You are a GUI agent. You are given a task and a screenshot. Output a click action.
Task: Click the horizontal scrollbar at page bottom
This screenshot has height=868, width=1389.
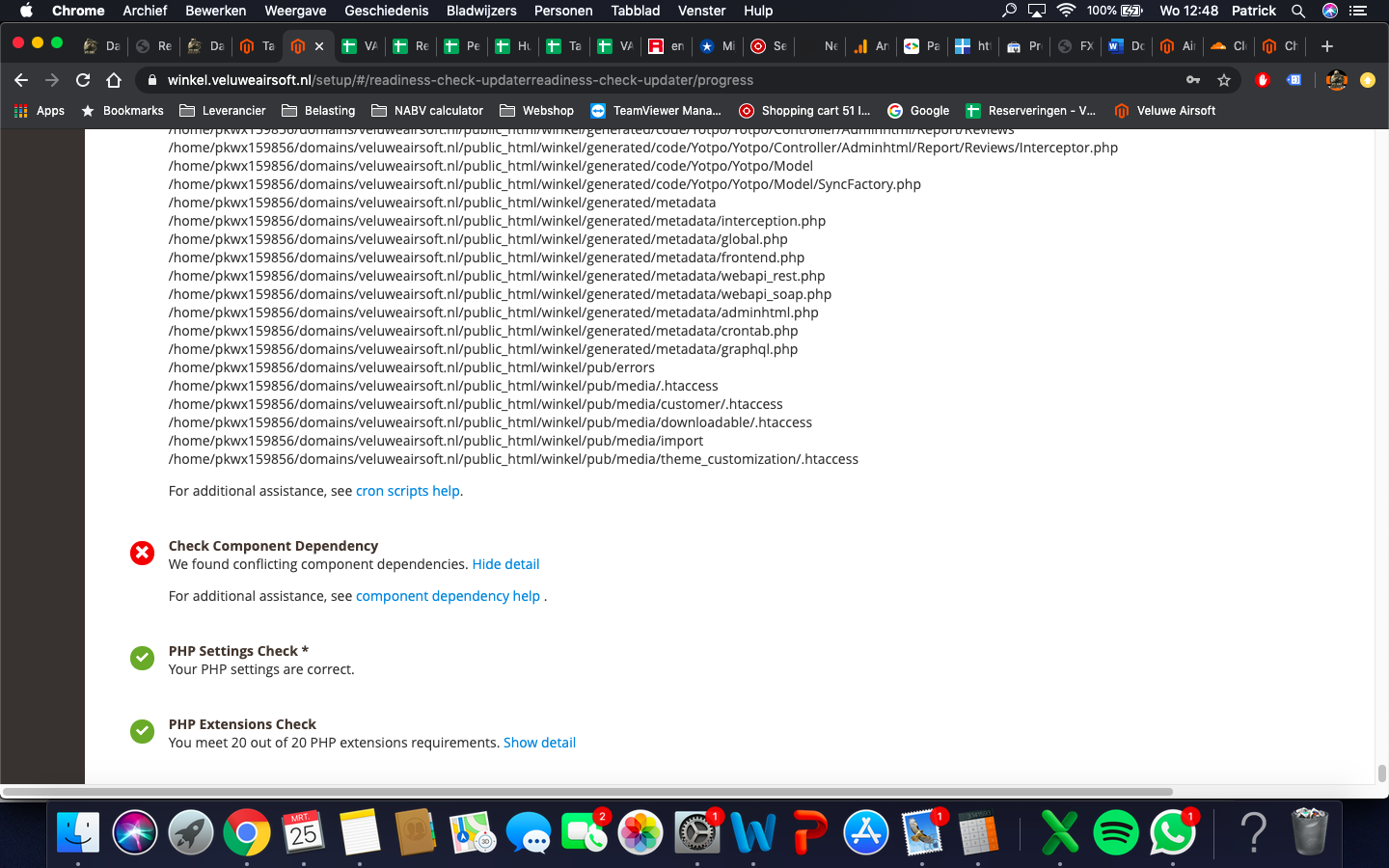(x=586, y=792)
